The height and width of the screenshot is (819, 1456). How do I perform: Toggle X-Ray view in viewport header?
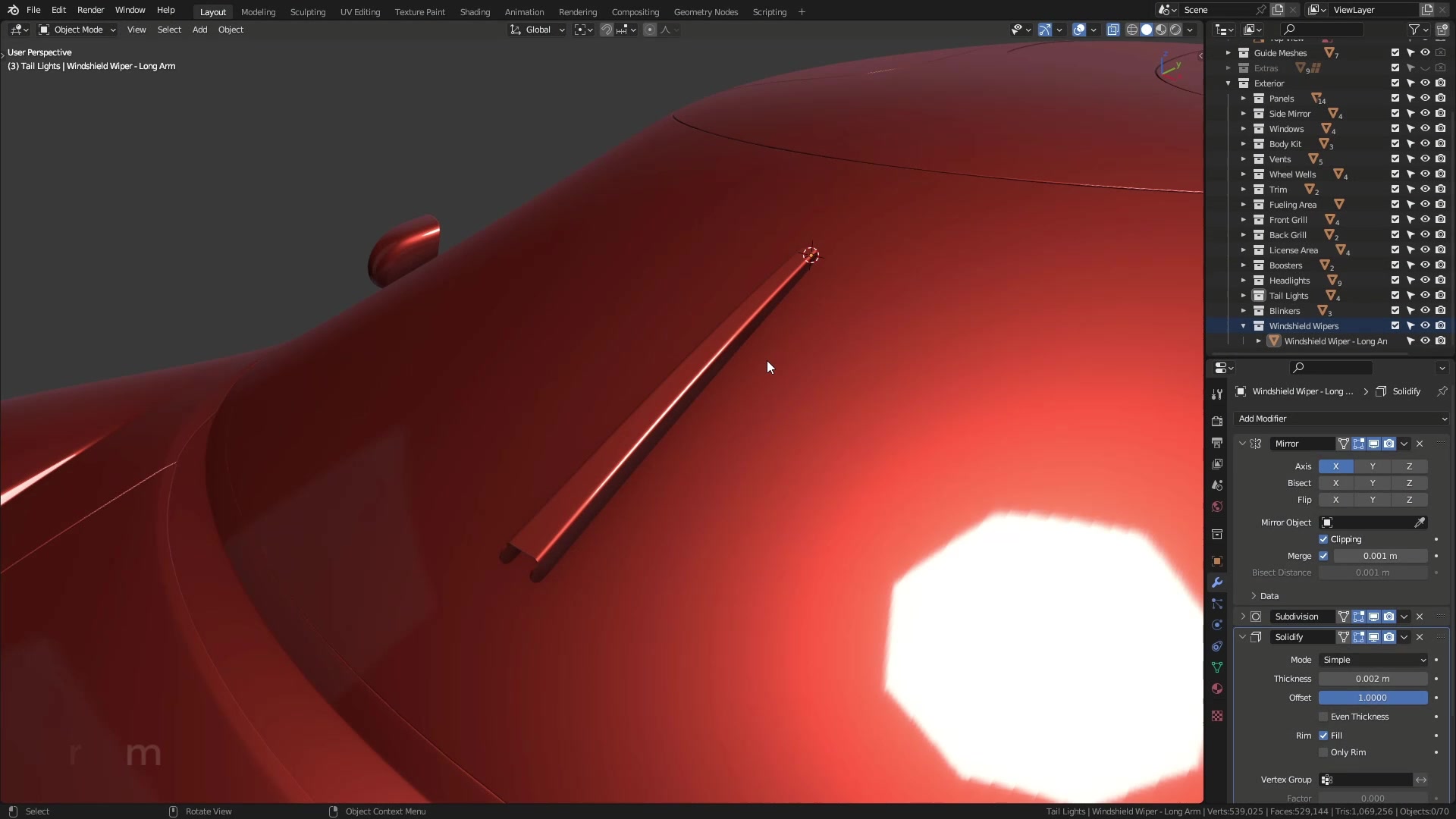pyautogui.click(x=1112, y=30)
